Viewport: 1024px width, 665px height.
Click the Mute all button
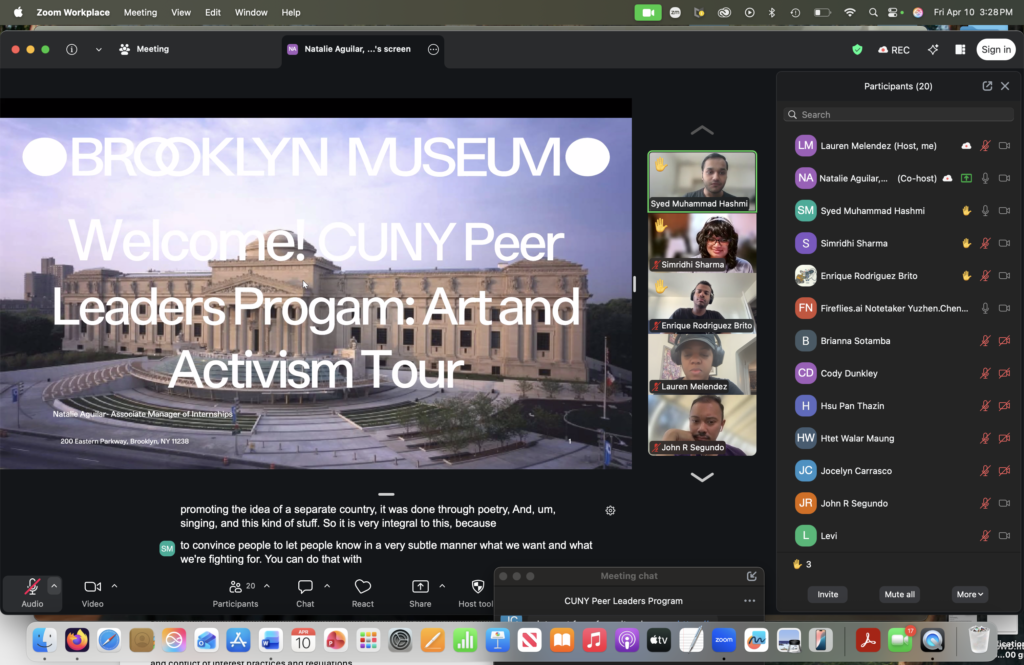point(899,594)
